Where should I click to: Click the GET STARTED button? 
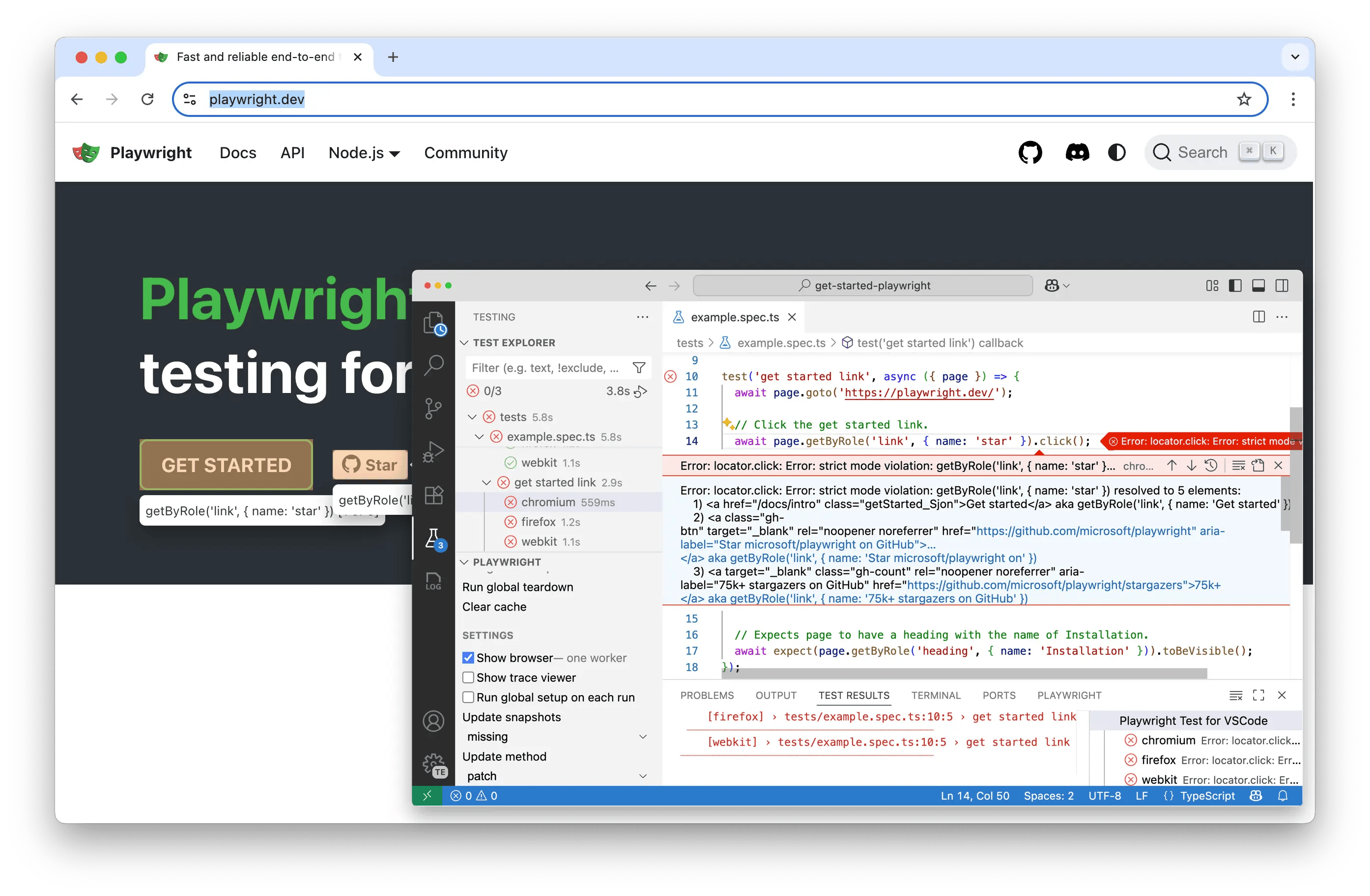click(x=226, y=465)
